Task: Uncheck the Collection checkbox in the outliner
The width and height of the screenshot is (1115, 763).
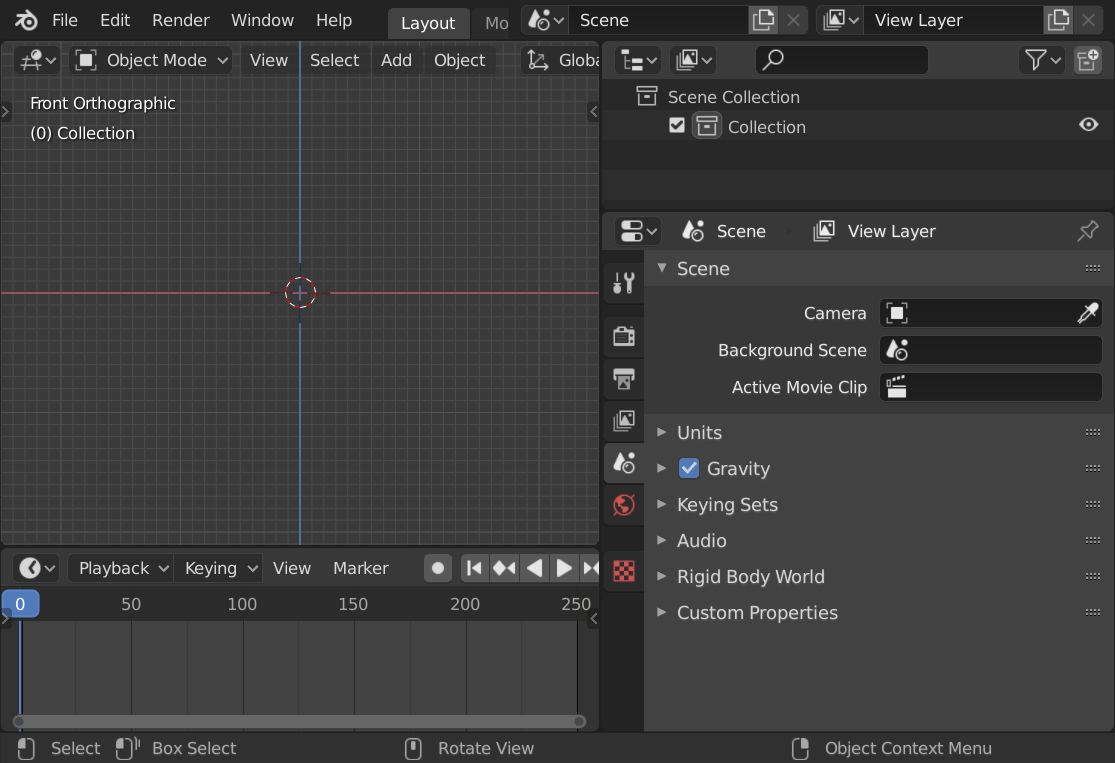Action: tap(677, 125)
